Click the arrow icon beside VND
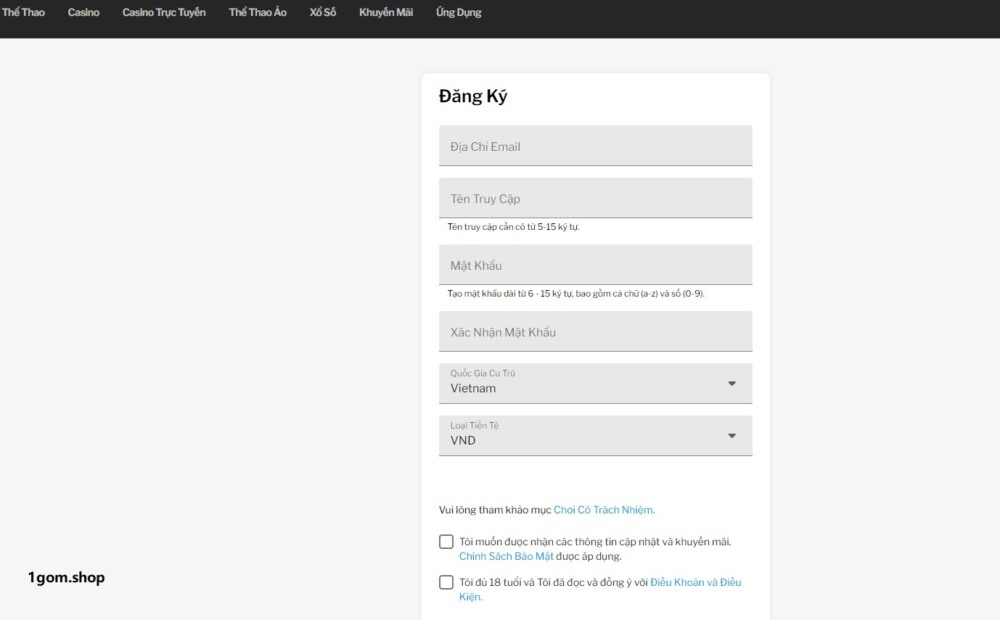The width and height of the screenshot is (1000, 620). tap(732, 436)
